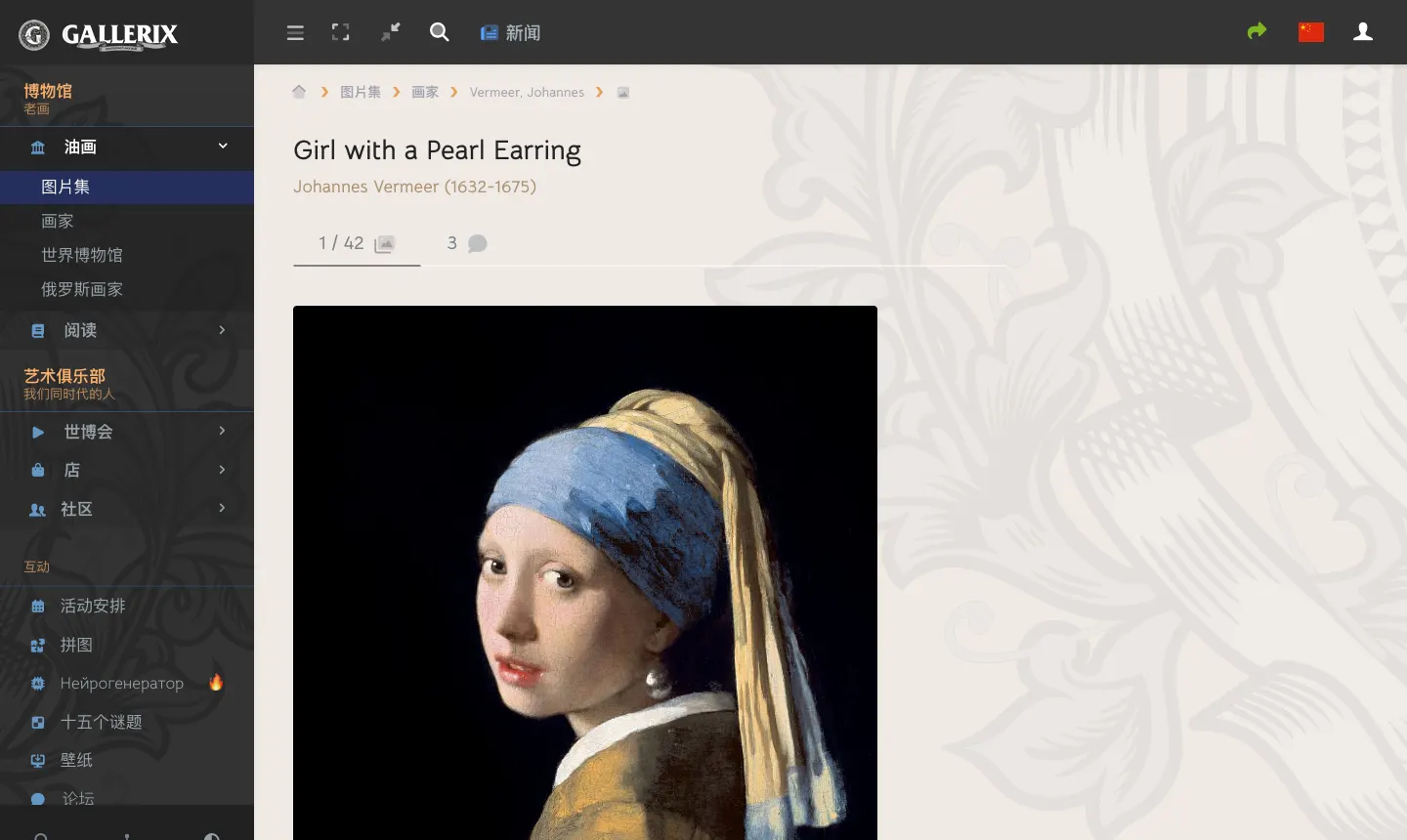This screenshot has width=1407, height=840.
Task: Enter fullscreen mode with the brackets icon
Action: pyautogui.click(x=340, y=32)
